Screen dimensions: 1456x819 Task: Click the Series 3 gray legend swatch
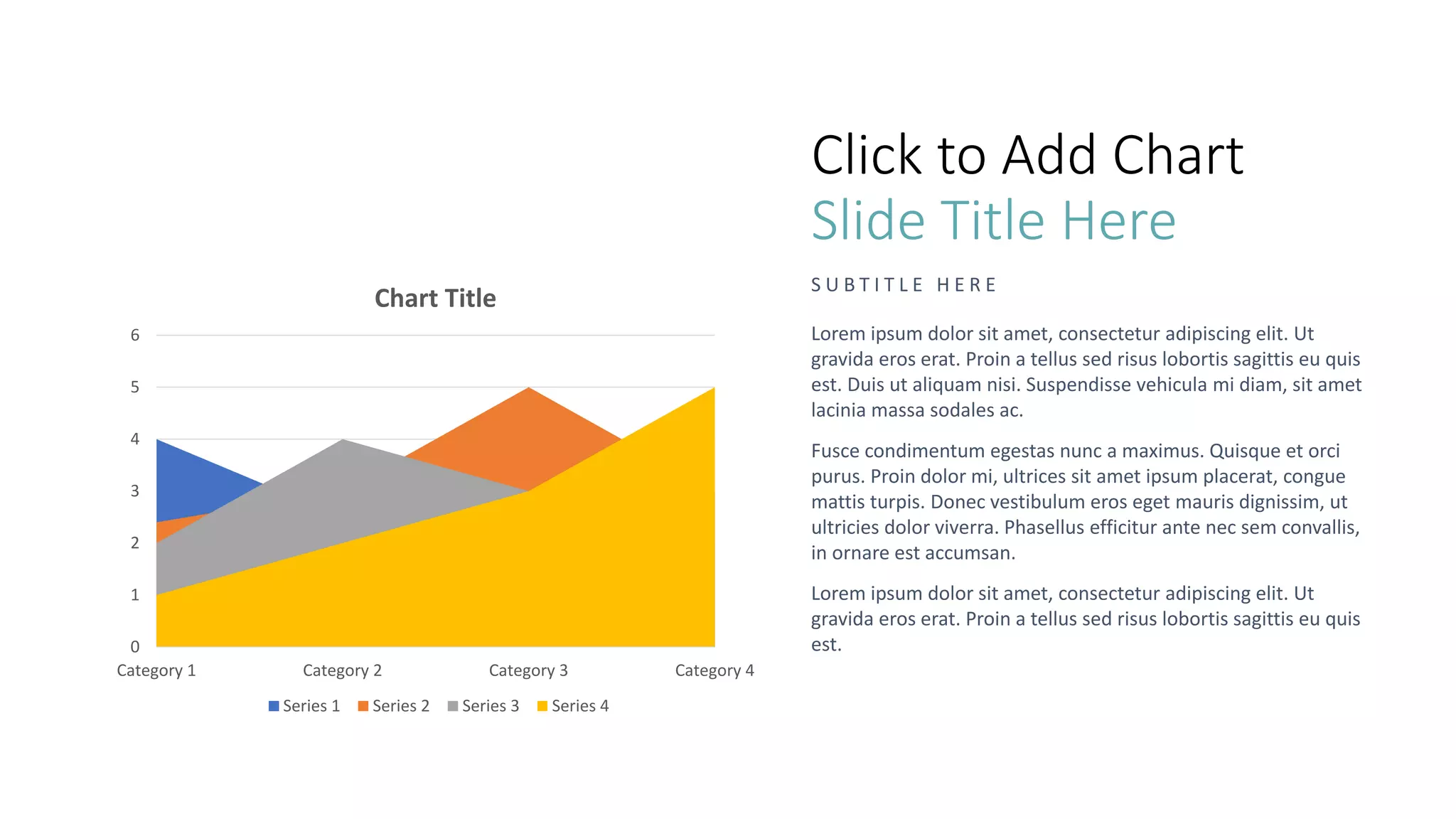(453, 706)
